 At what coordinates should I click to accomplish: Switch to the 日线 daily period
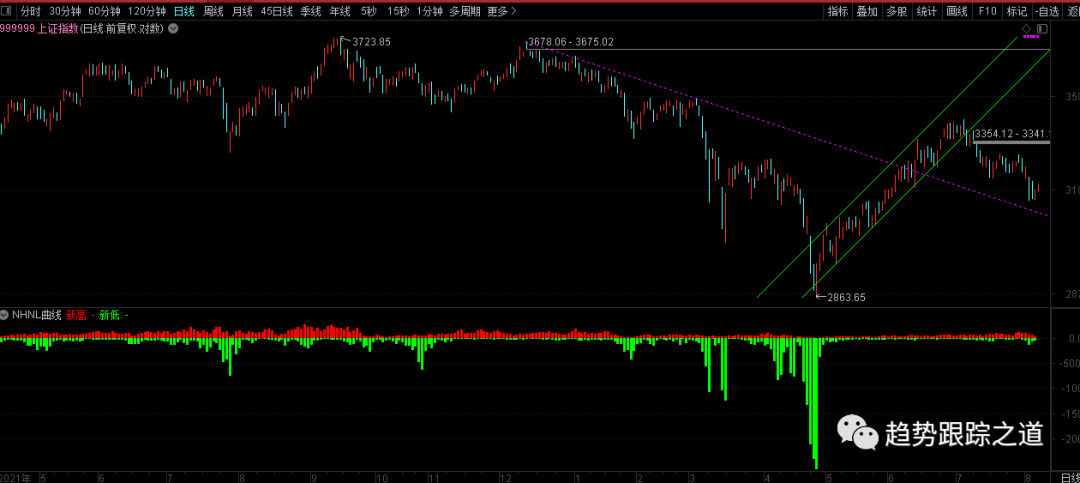pos(184,11)
